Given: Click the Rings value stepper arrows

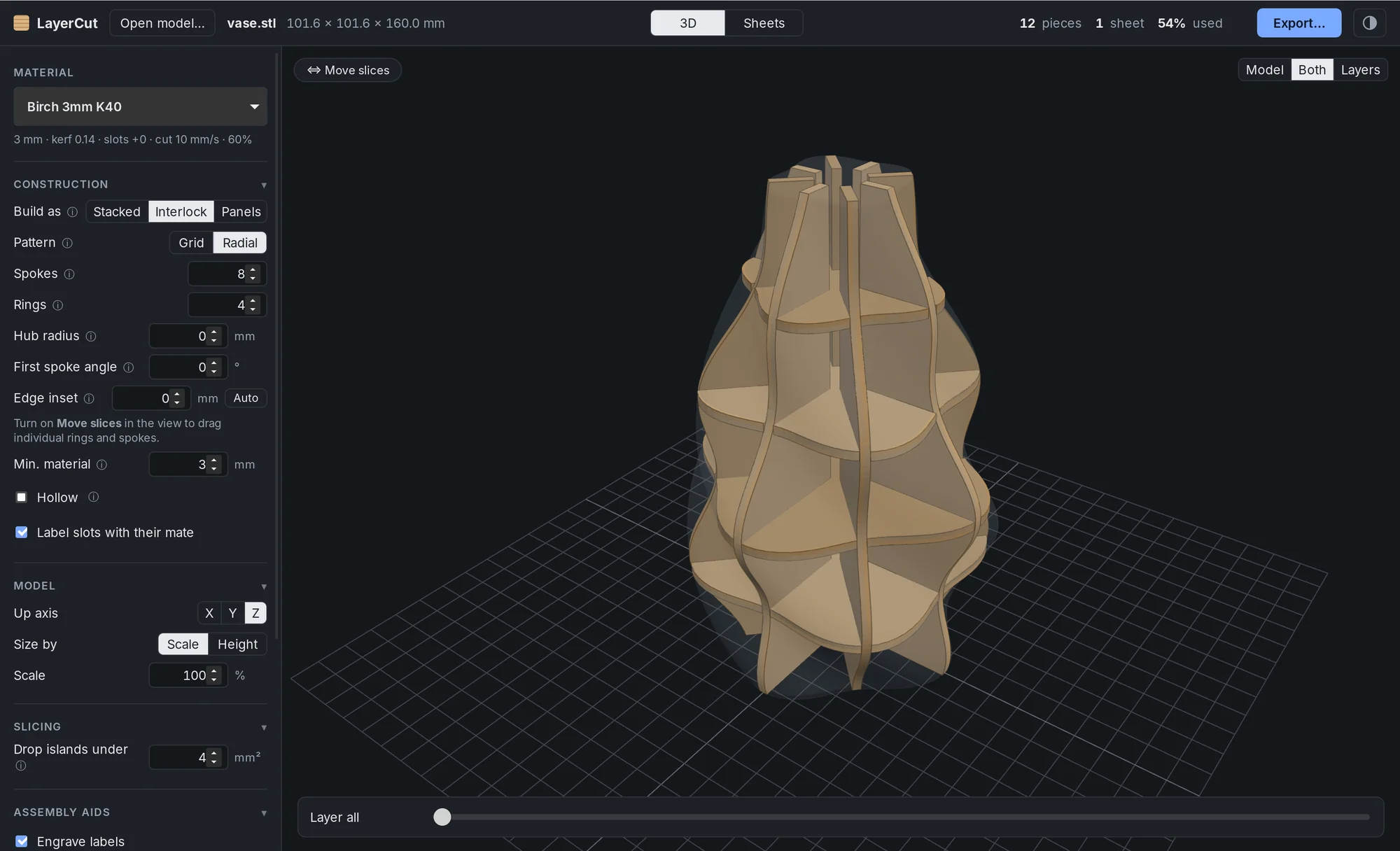Looking at the screenshot, I should (x=253, y=304).
